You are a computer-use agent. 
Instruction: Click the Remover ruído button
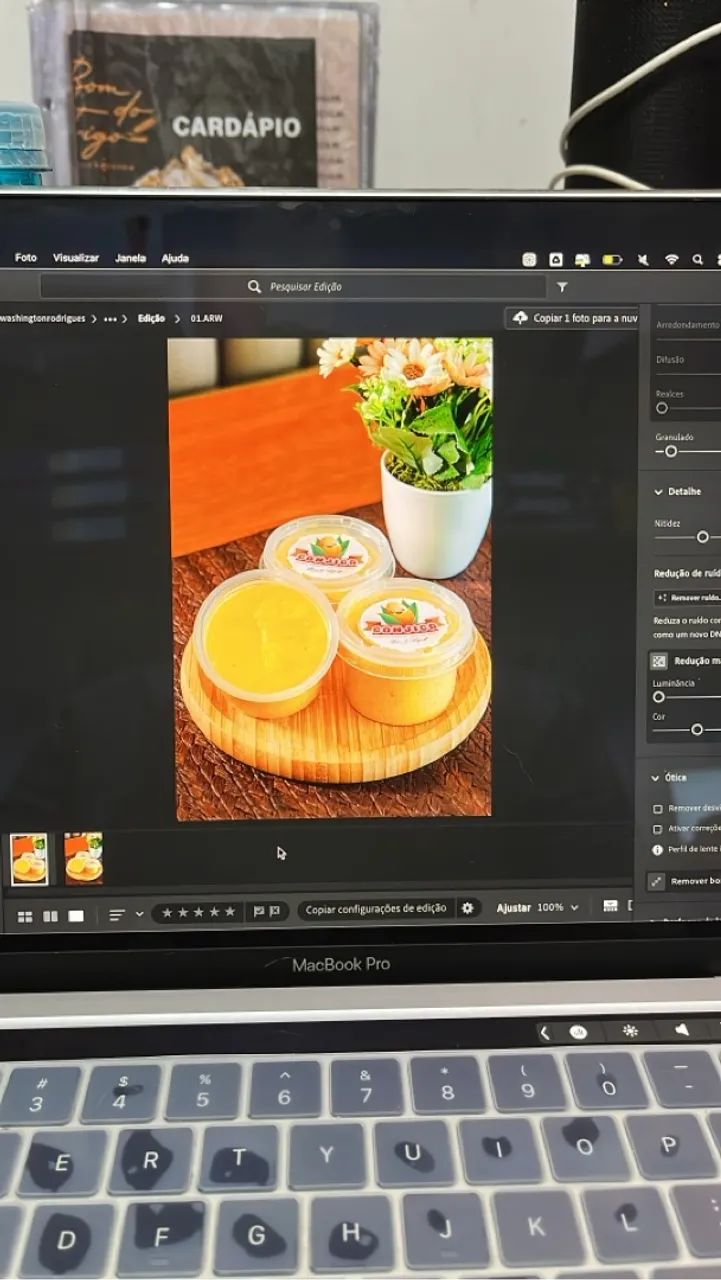pyautogui.click(x=688, y=597)
